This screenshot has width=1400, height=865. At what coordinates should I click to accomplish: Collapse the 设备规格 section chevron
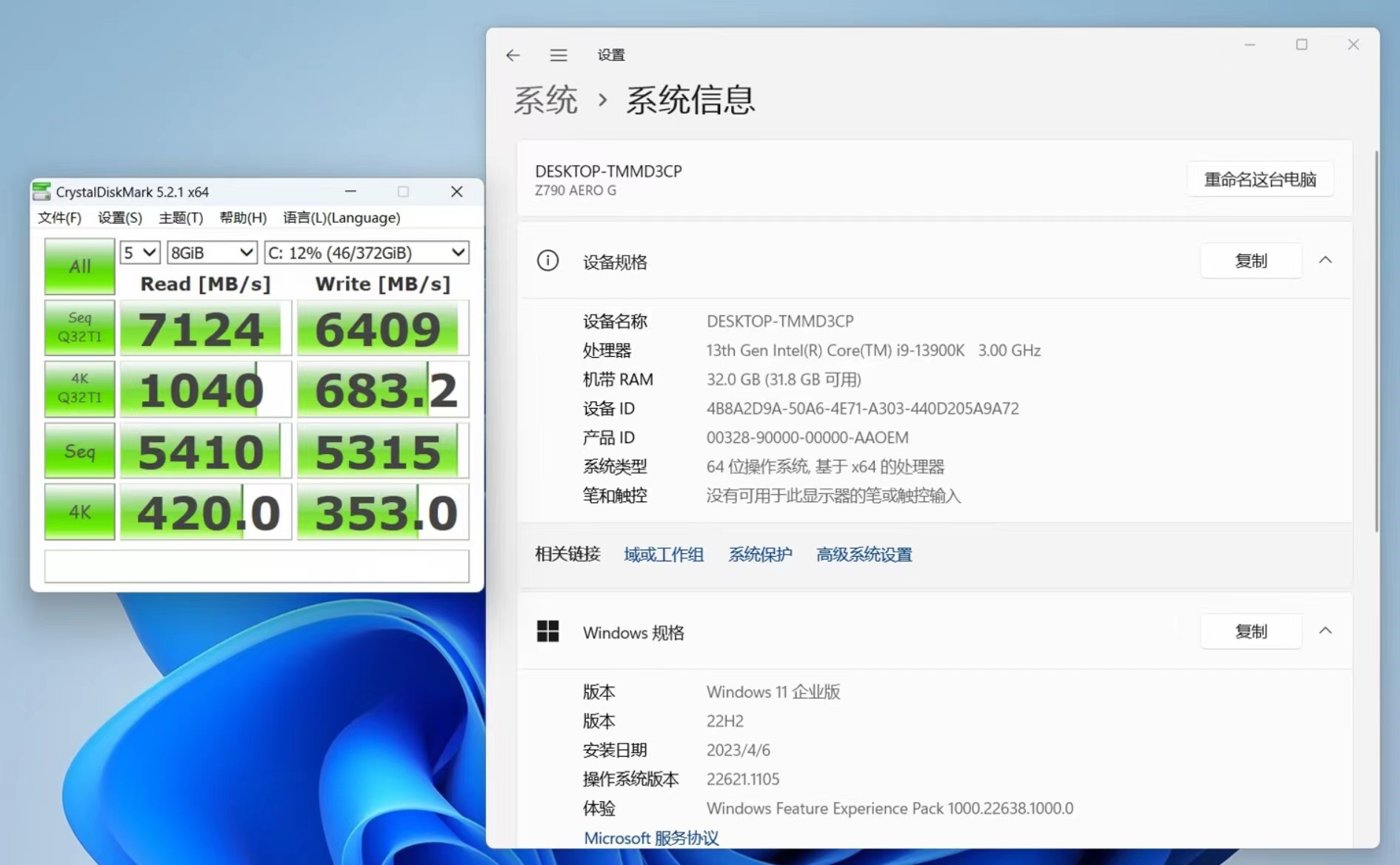[x=1326, y=261]
